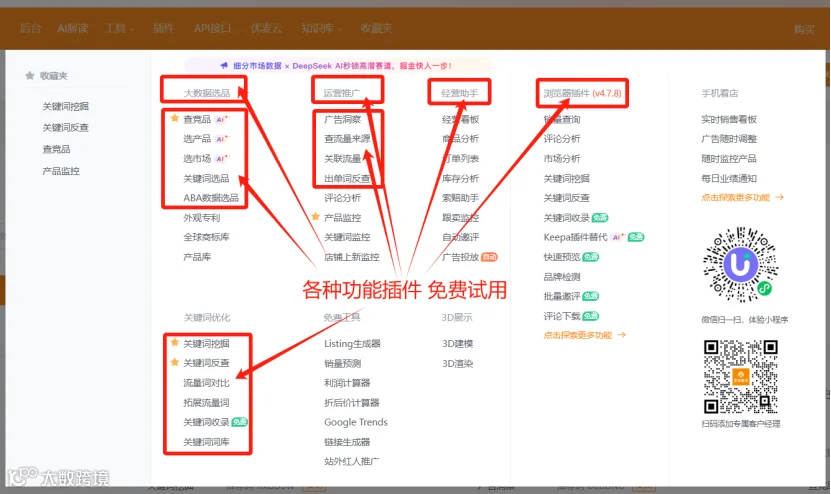Open 关键词词库

click(x=206, y=442)
